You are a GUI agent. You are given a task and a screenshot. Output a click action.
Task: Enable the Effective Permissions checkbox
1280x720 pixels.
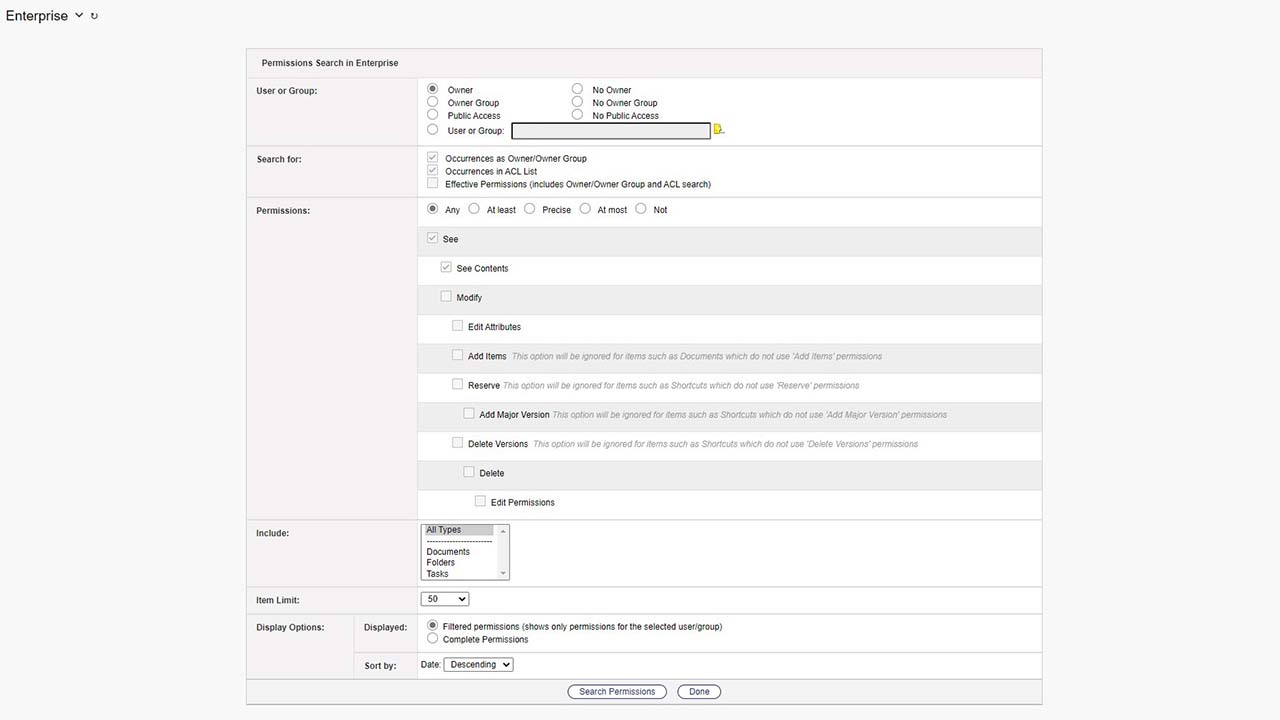coord(433,184)
